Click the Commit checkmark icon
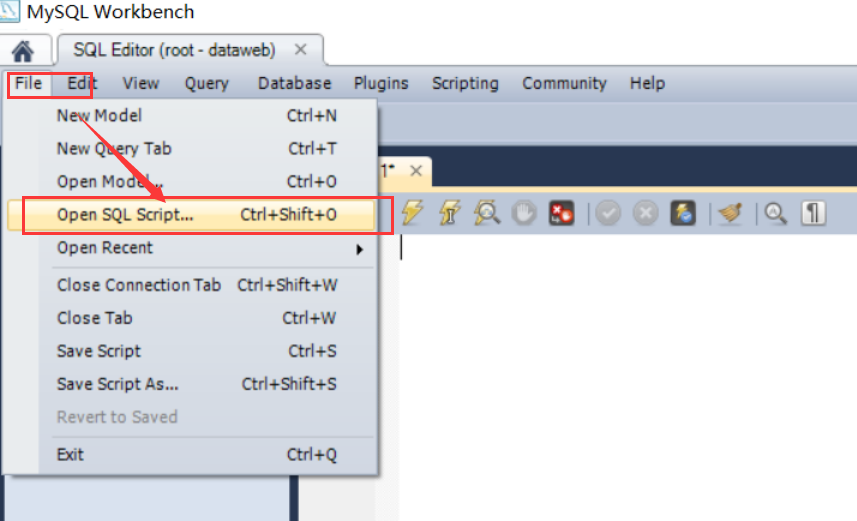The width and height of the screenshot is (857, 521). [x=608, y=213]
